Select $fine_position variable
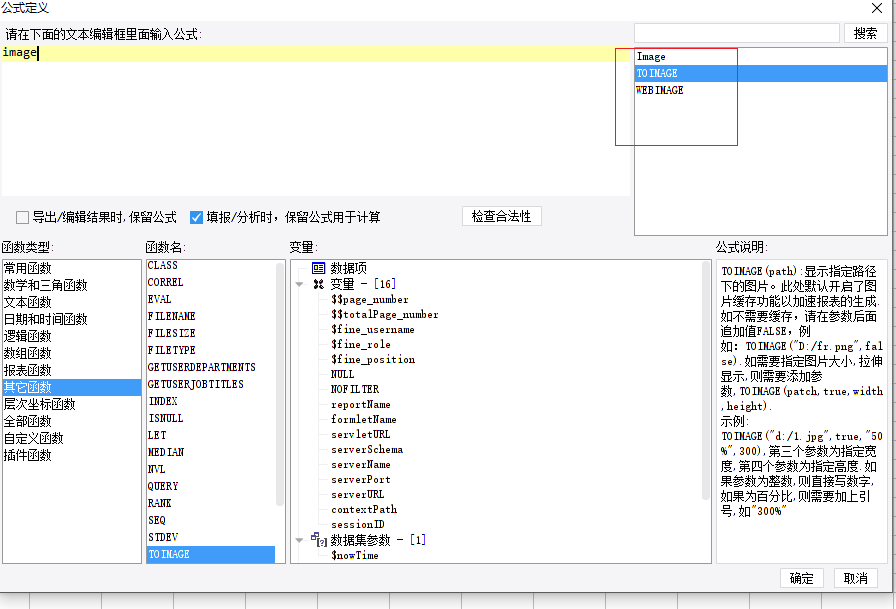This screenshot has width=896, height=609. pos(373,359)
